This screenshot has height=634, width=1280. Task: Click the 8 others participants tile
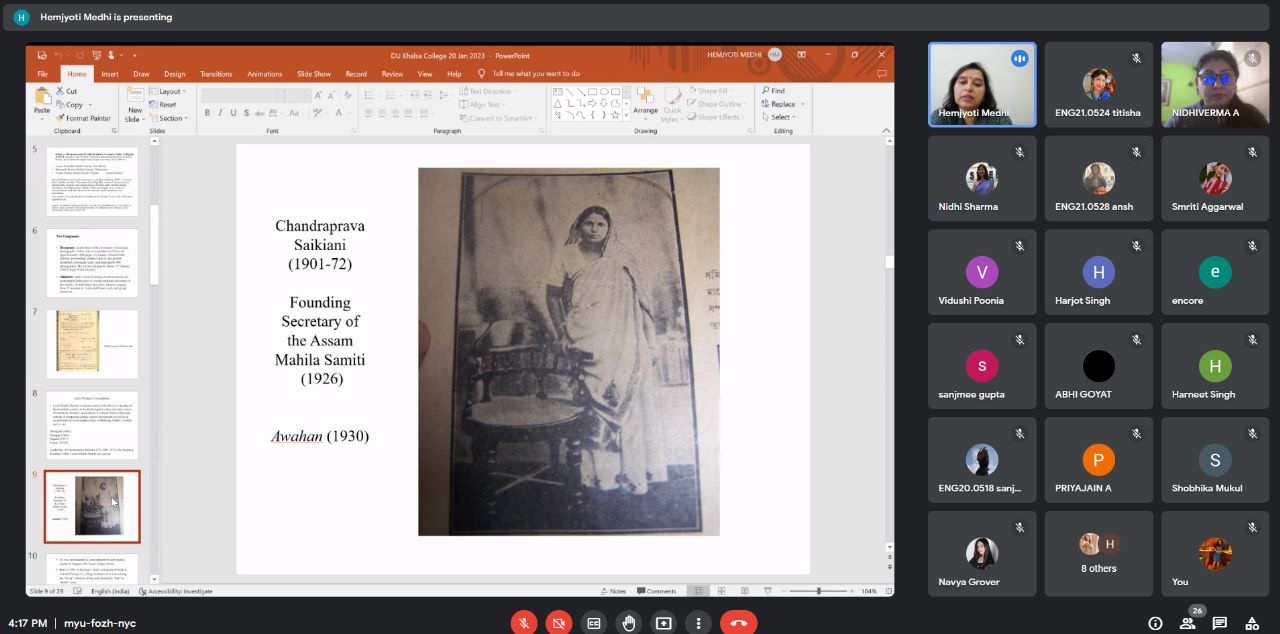tap(1098, 554)
